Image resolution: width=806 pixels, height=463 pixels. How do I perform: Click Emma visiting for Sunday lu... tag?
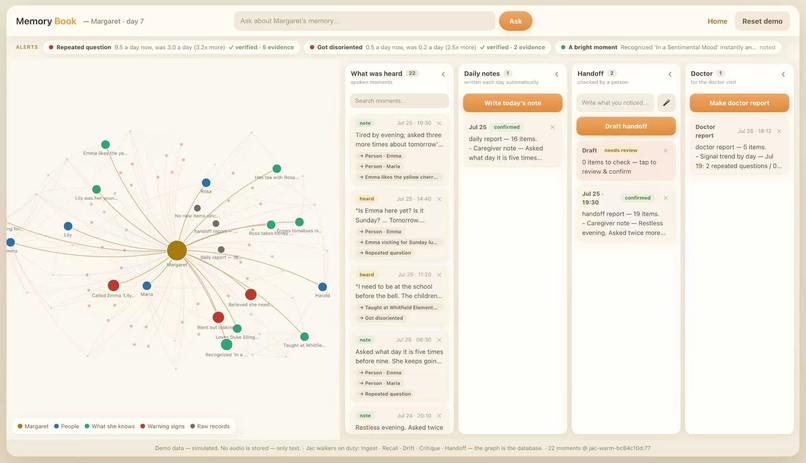click(x=398, y=242)
